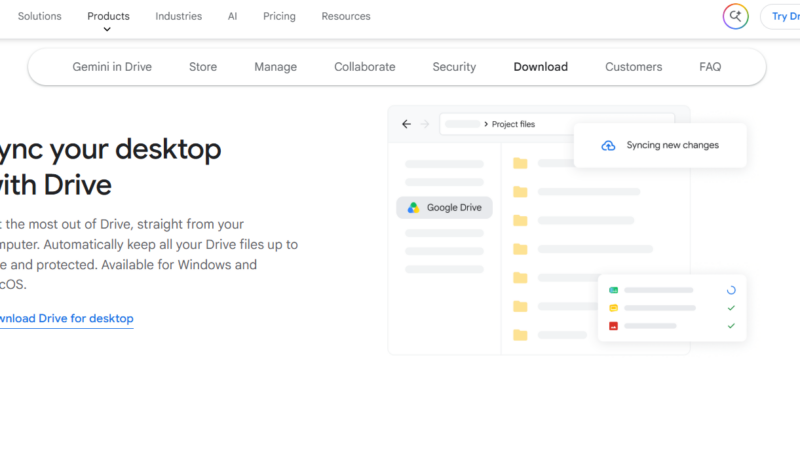Open the Solutions menu
The width and height of the screenshot is (800, 450).
pos(39,16)
